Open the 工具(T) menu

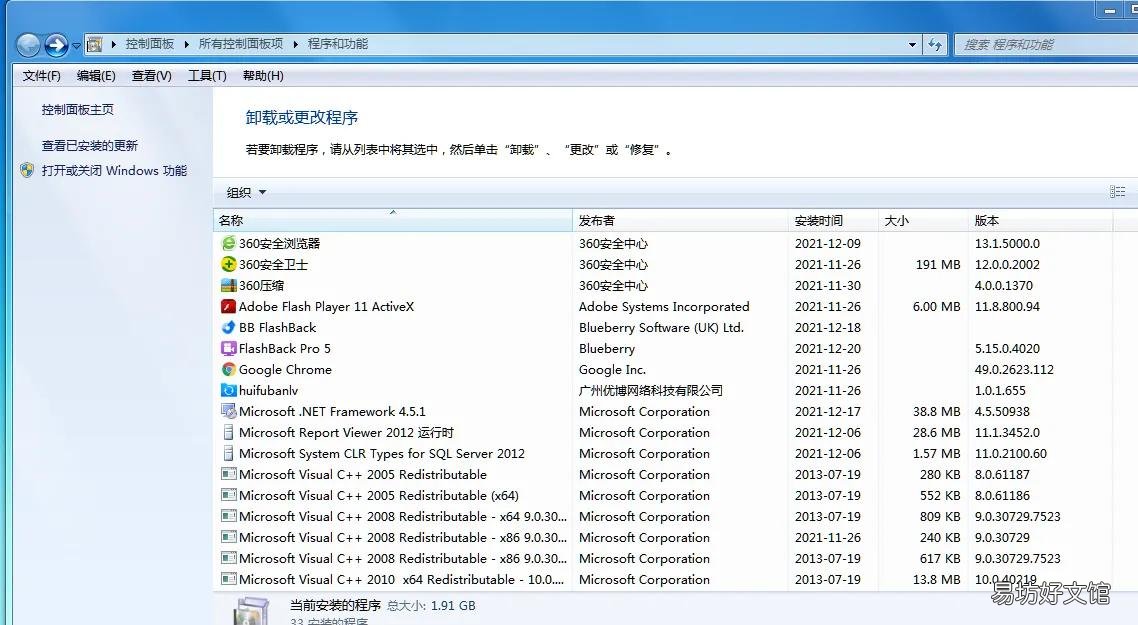click(208, 75)
